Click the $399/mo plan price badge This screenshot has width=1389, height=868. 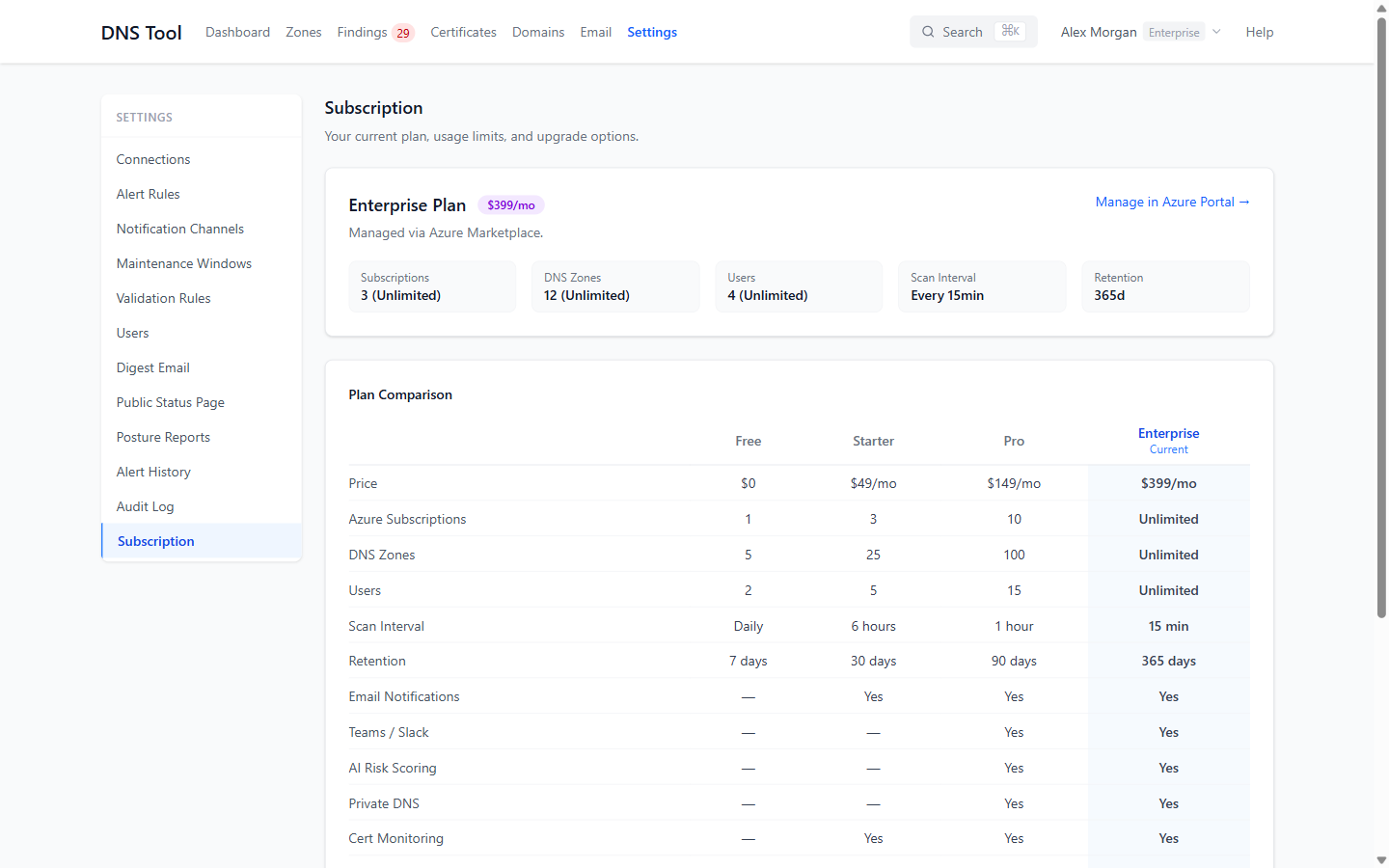511,205
